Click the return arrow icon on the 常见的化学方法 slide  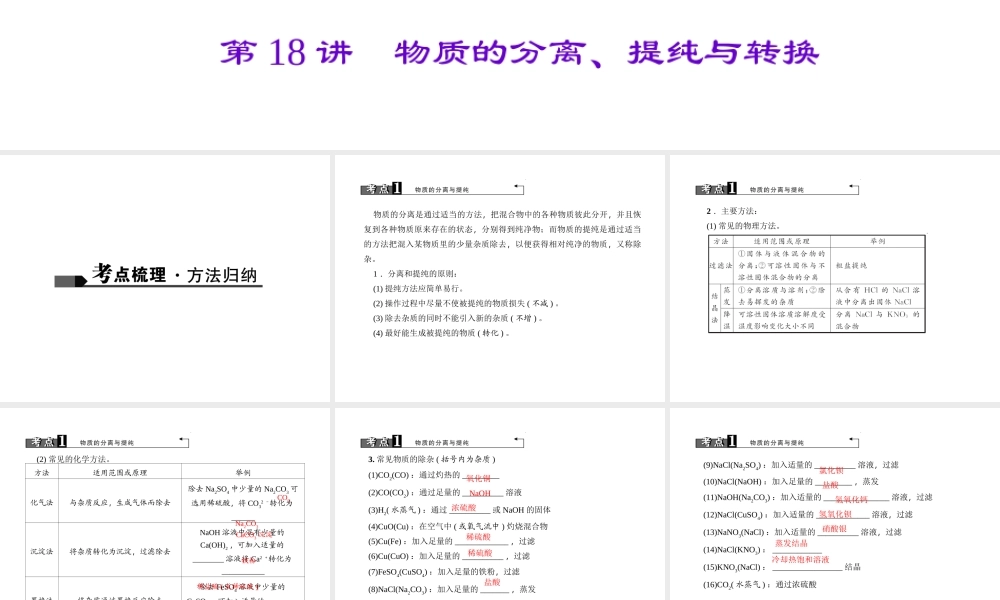click(x=184, y=441)
